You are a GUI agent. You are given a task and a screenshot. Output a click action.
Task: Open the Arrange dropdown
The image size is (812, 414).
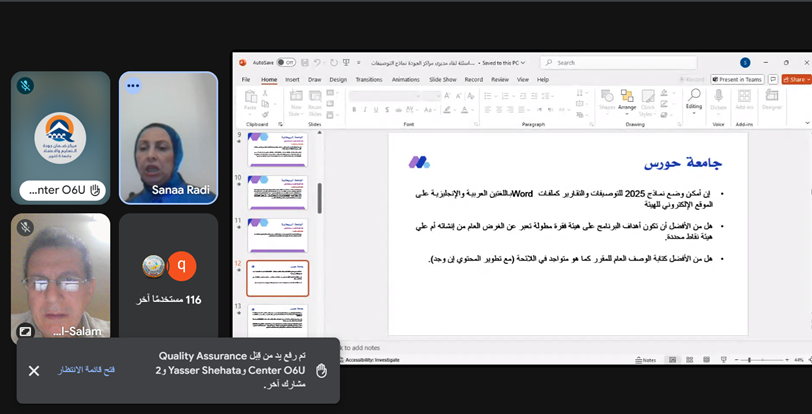[627, 103]
